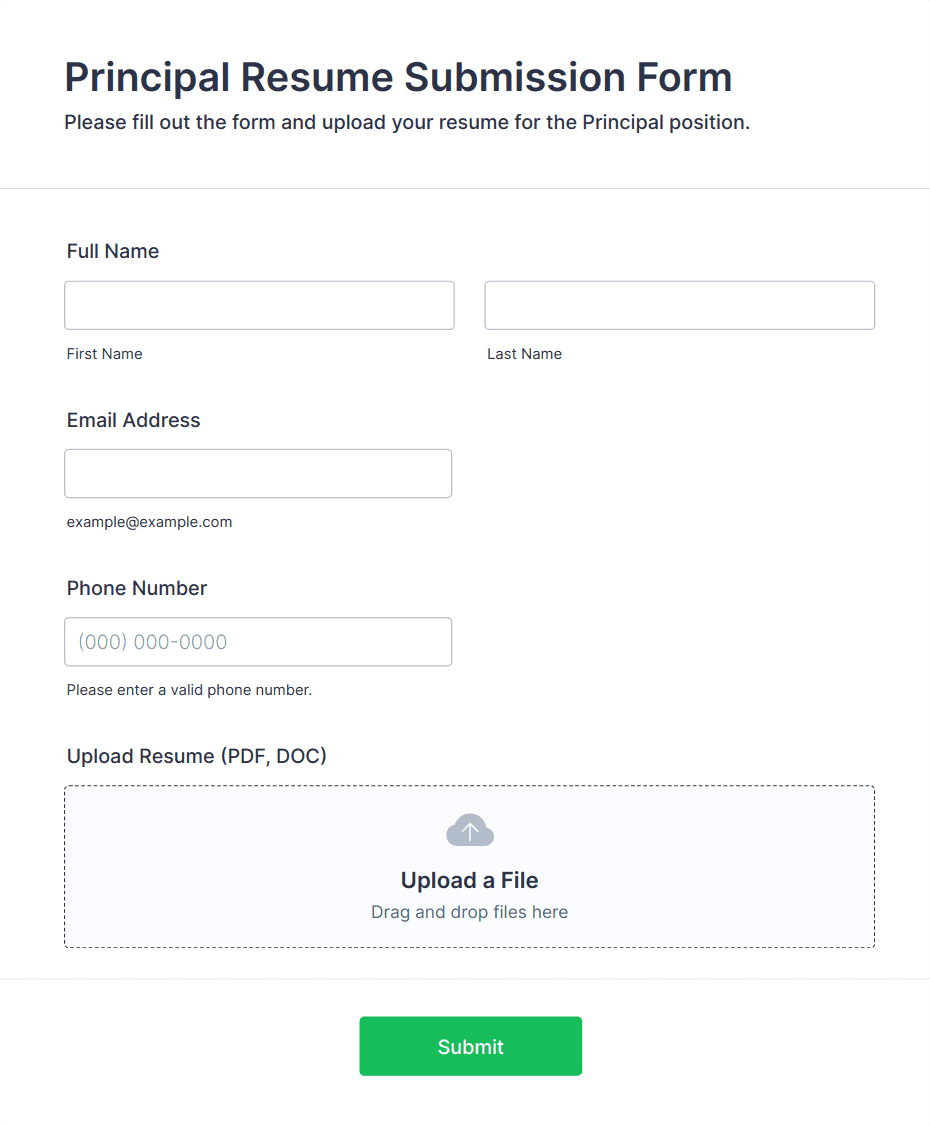
Task: Click the 'Please enter a valid phone number' hint
Action: coord(189,690)
